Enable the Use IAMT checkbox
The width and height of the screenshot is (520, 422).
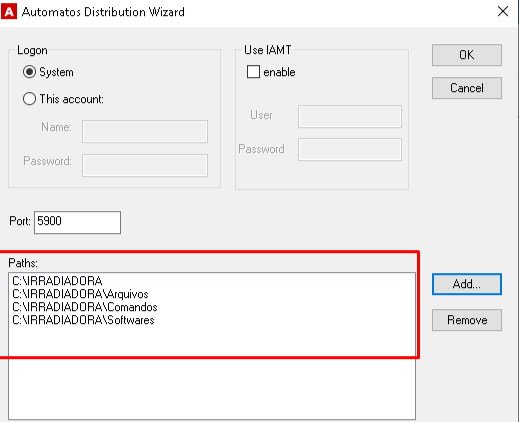[253, 72]
